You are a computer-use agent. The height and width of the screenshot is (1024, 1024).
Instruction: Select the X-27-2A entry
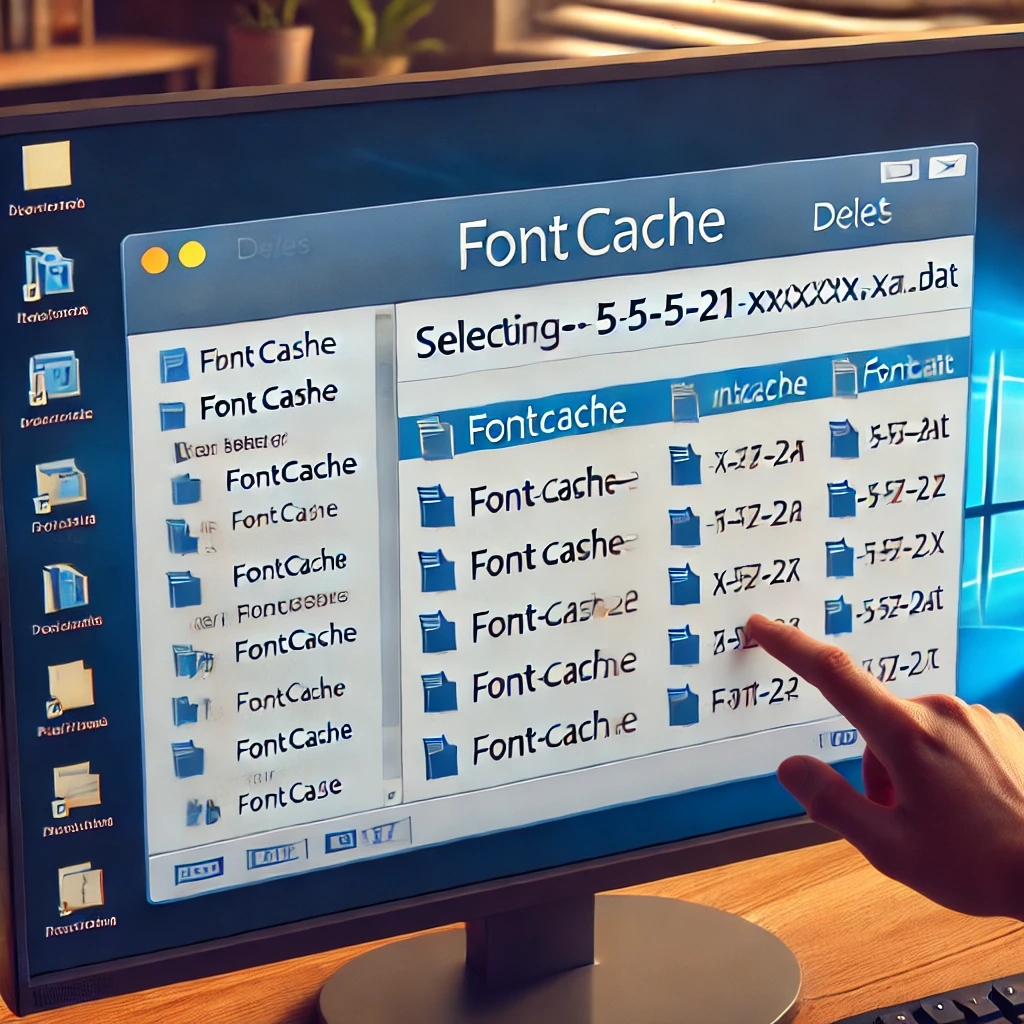pyautogui.click(x=757, y=458)
